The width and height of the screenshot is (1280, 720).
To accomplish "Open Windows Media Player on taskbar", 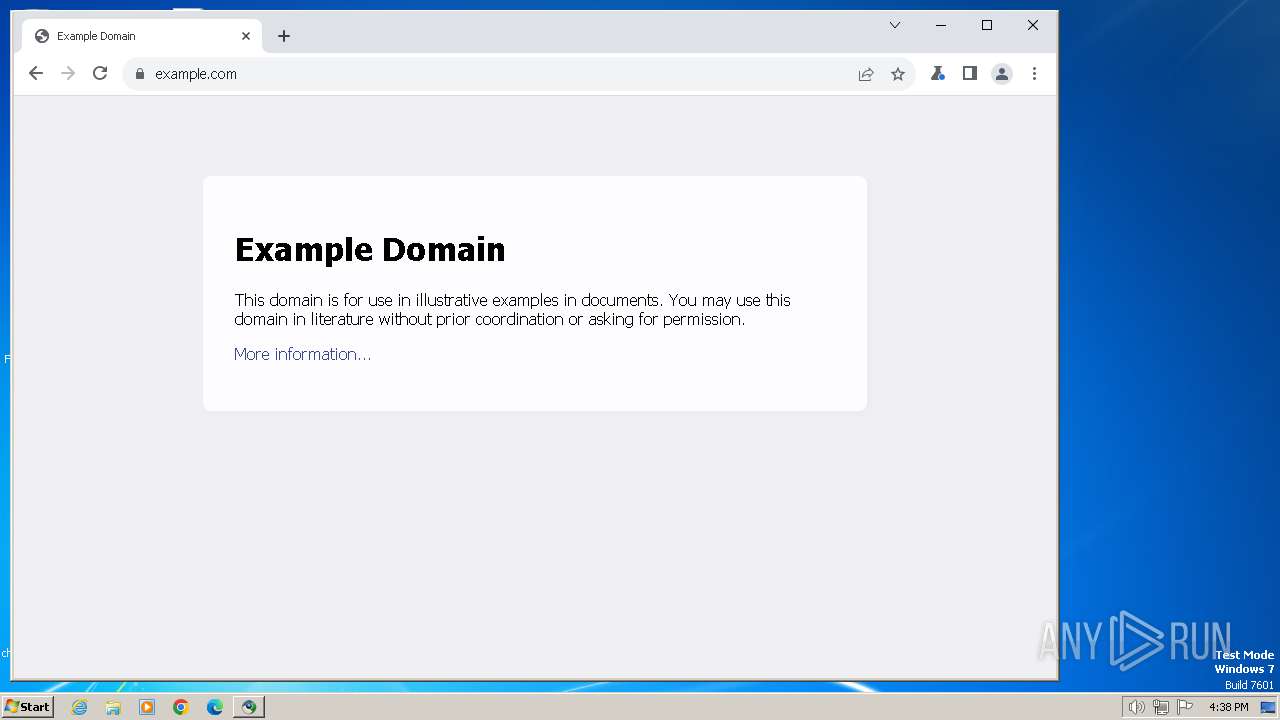I will coord(147,707).
